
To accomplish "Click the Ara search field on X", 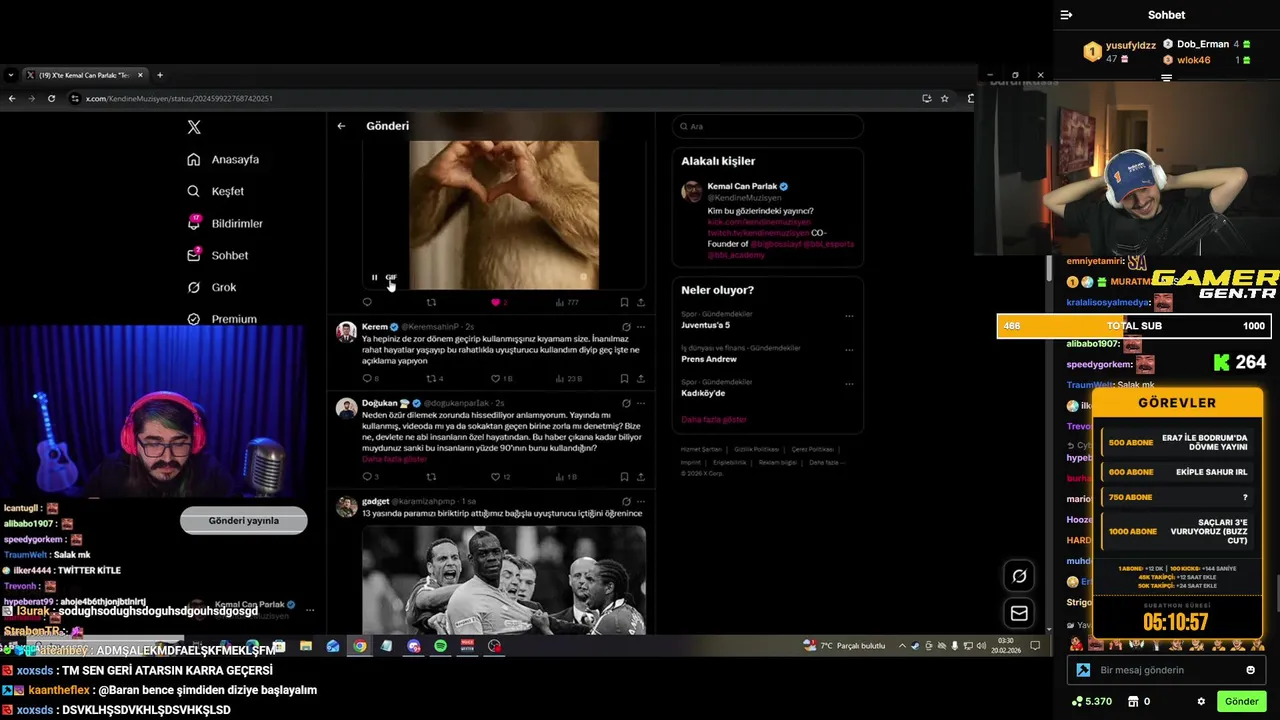I will point(767,126).
